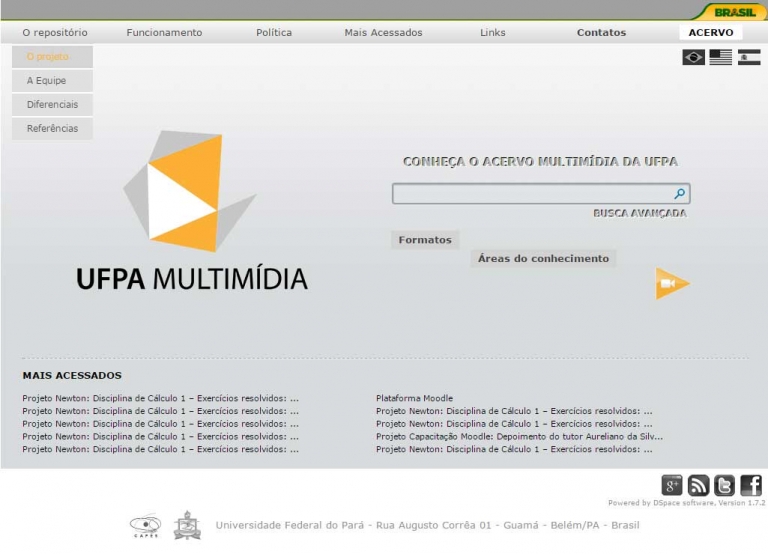Image resolution: width=768 pixels, height=554 pixels.
Task: Open the Facebook social icon
Action: 751,485
